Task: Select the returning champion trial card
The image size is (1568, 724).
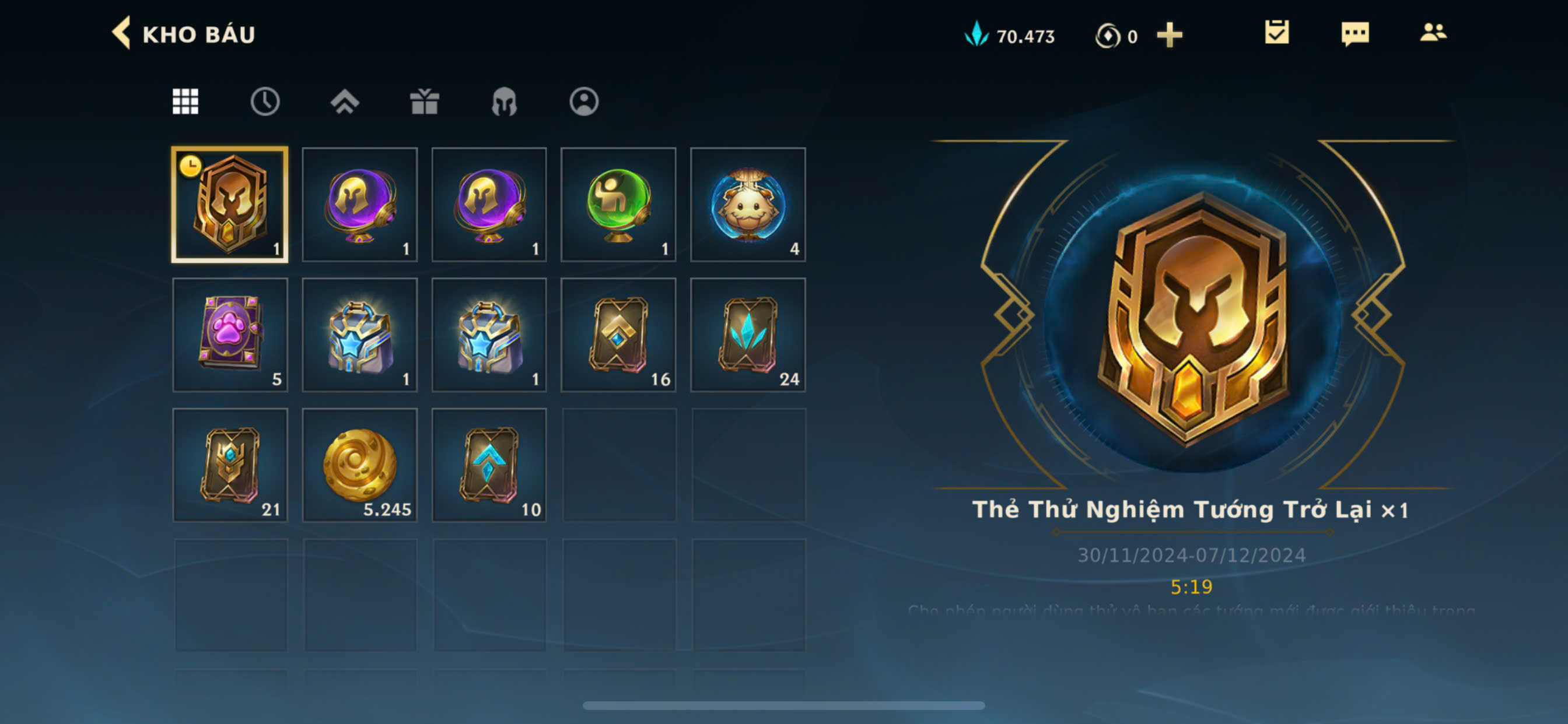Action: point(230,205)
